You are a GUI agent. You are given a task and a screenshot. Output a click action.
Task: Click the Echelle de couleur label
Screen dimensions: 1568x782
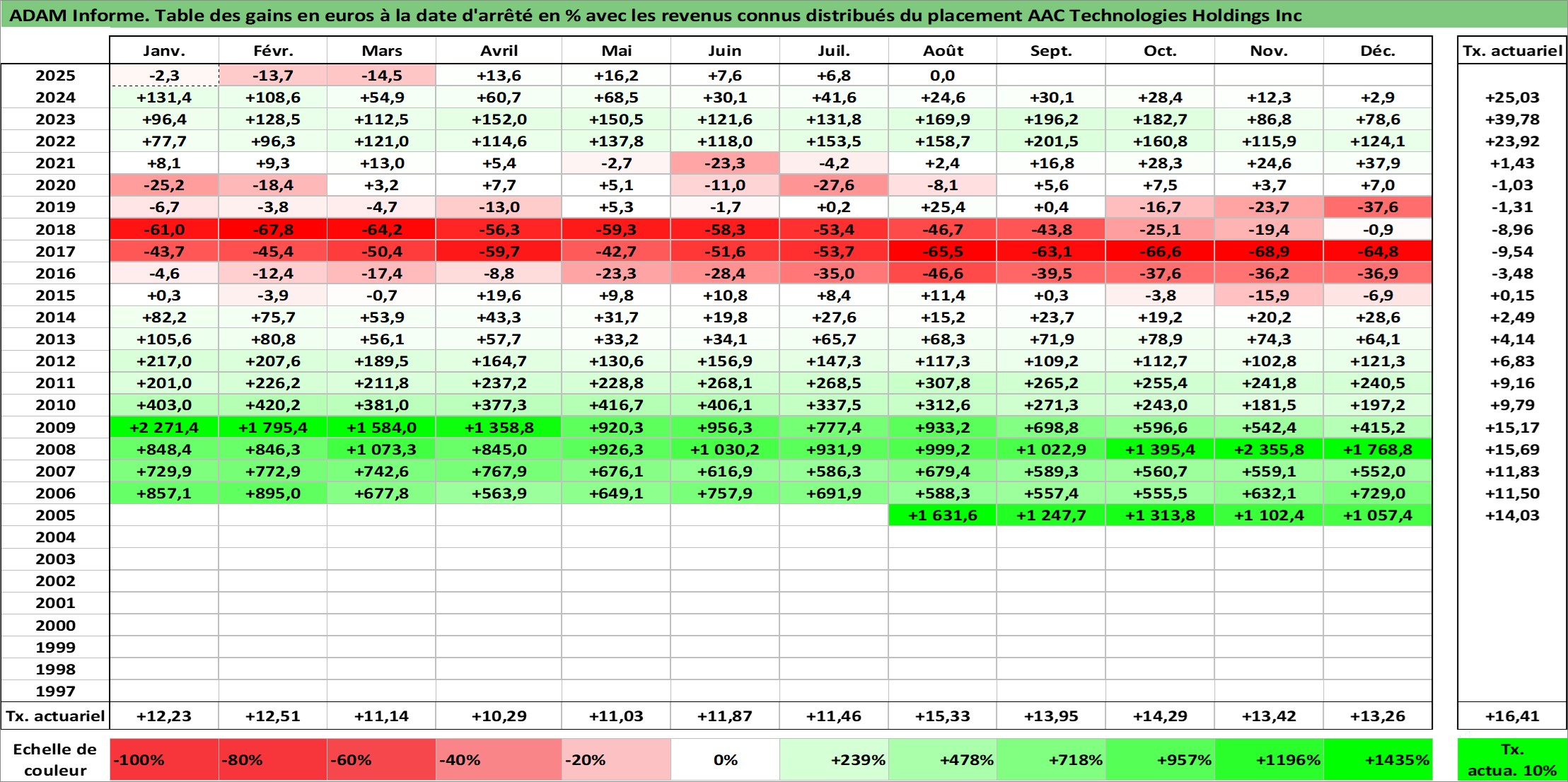pyautogui.click(x=55, y=760)
